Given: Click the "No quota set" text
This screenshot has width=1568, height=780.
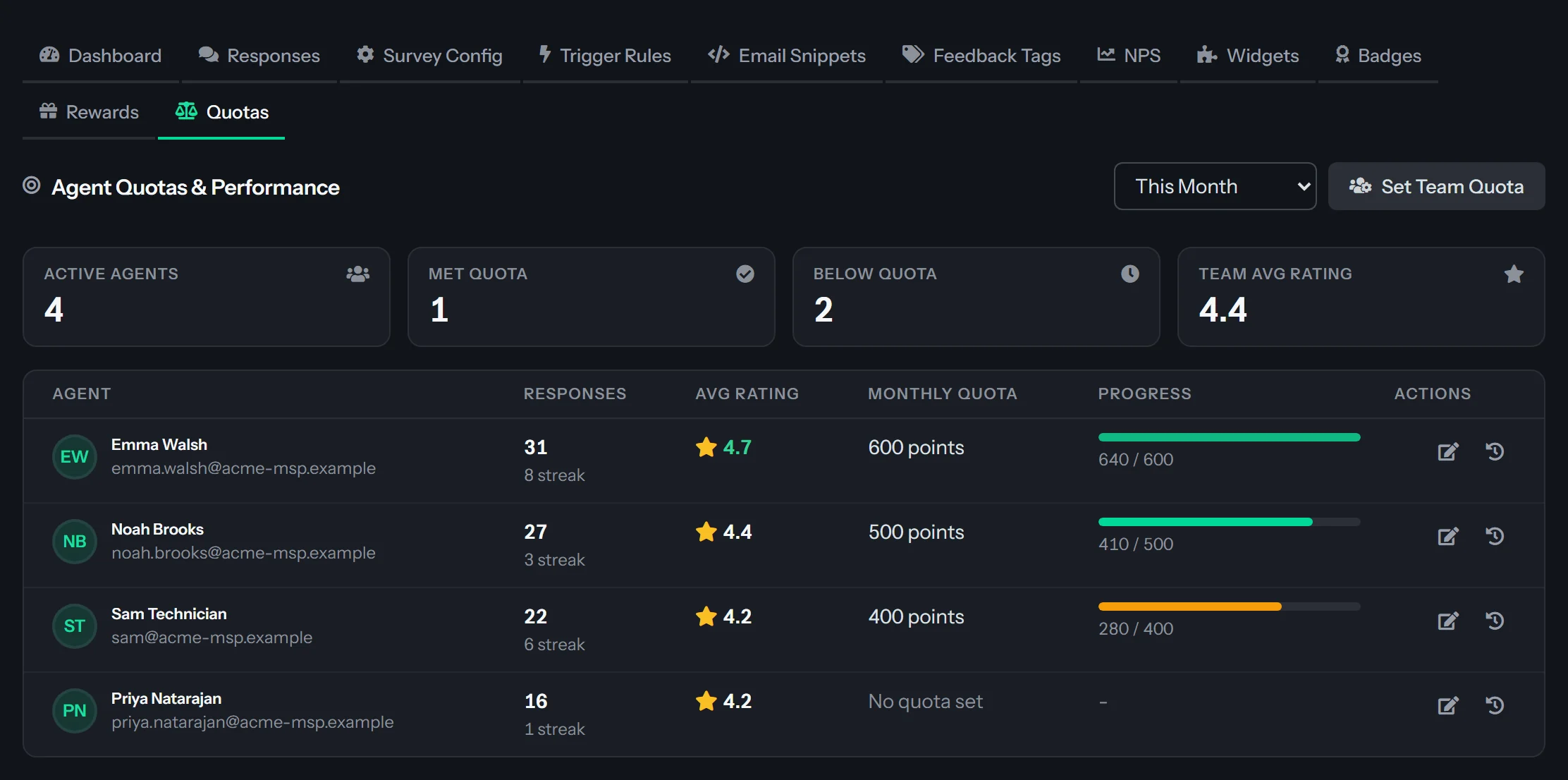Looking at the screenshot, I should (925, 702).
